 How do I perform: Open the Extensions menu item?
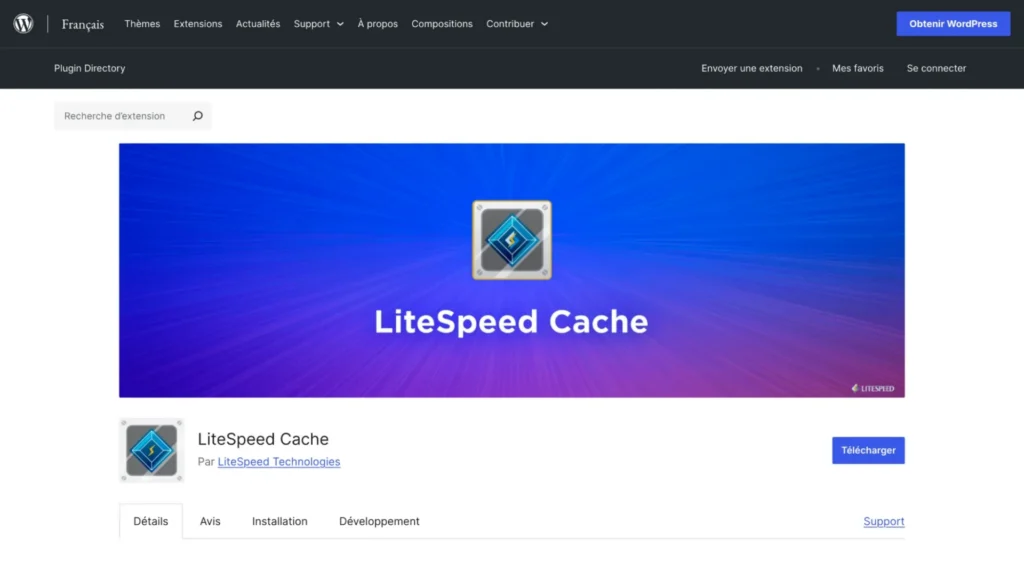198,24
